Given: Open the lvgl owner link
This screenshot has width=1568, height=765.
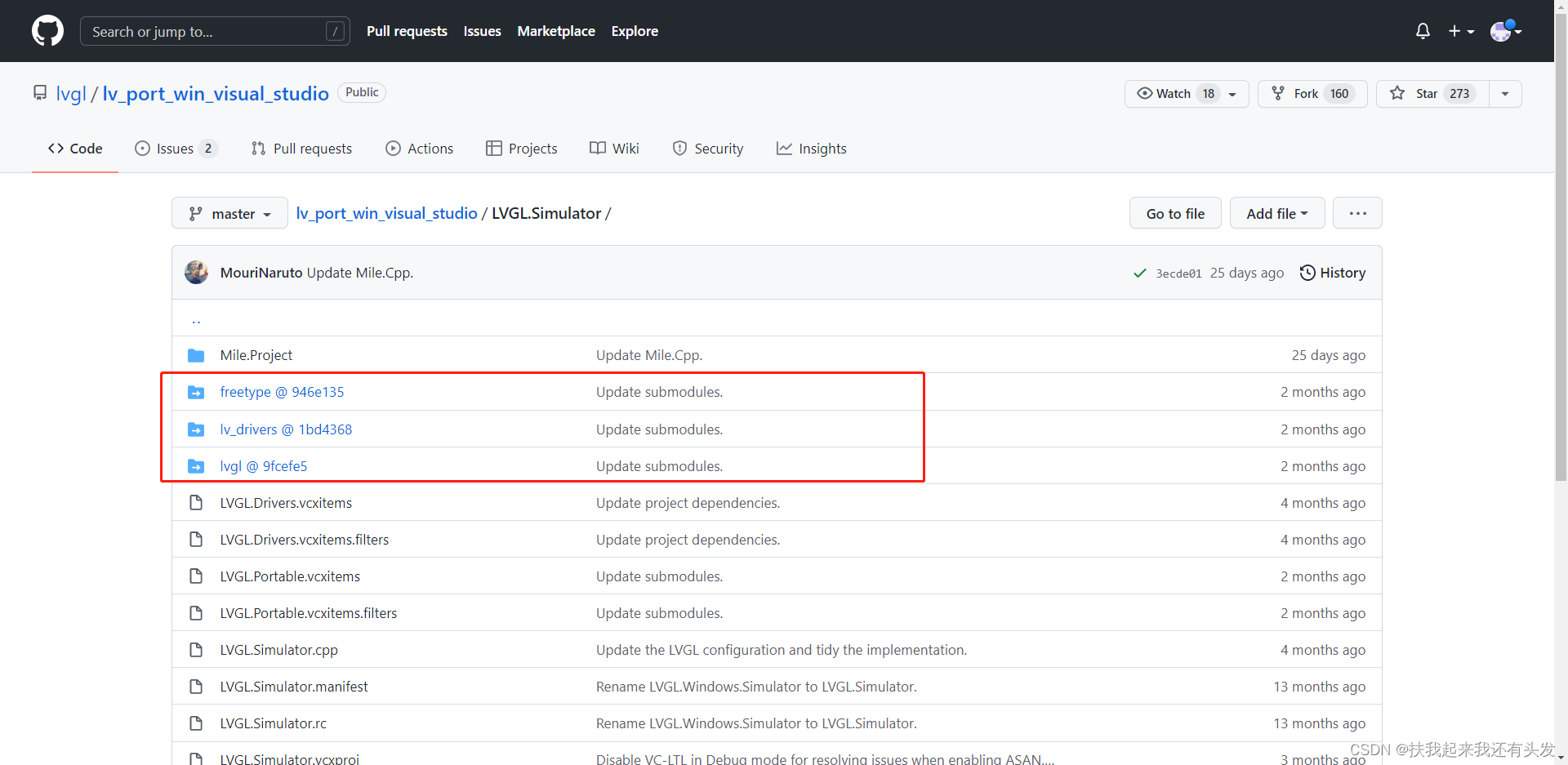Looking at the screenshot, I should tap(71, 94).
